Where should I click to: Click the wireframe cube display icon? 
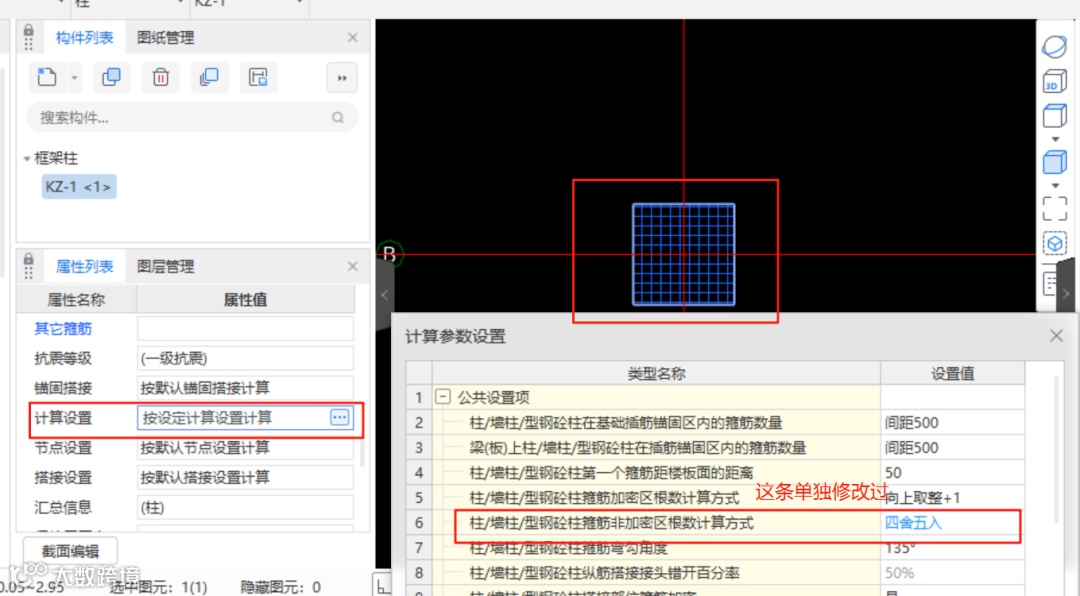(x=1055, y=116)
